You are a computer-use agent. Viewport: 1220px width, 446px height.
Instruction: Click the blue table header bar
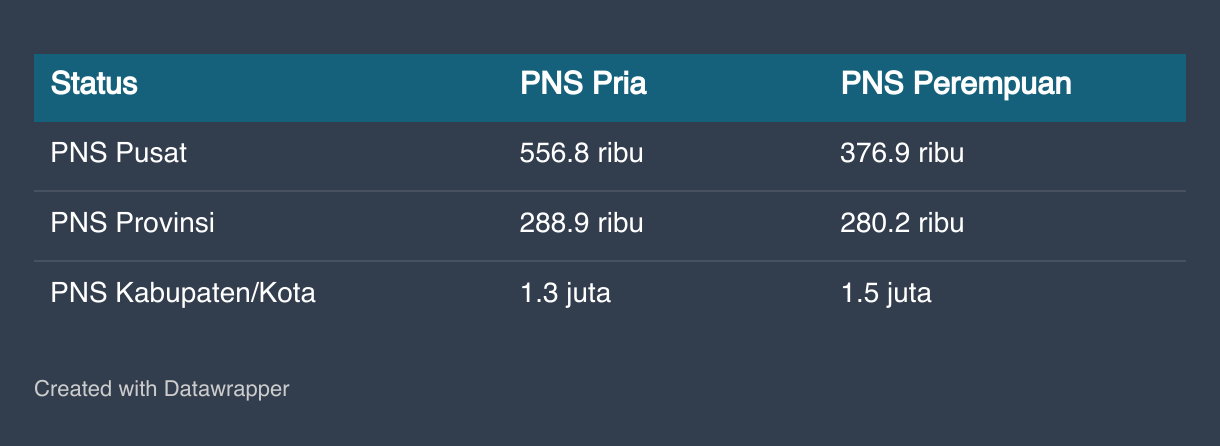coord(610,88)
